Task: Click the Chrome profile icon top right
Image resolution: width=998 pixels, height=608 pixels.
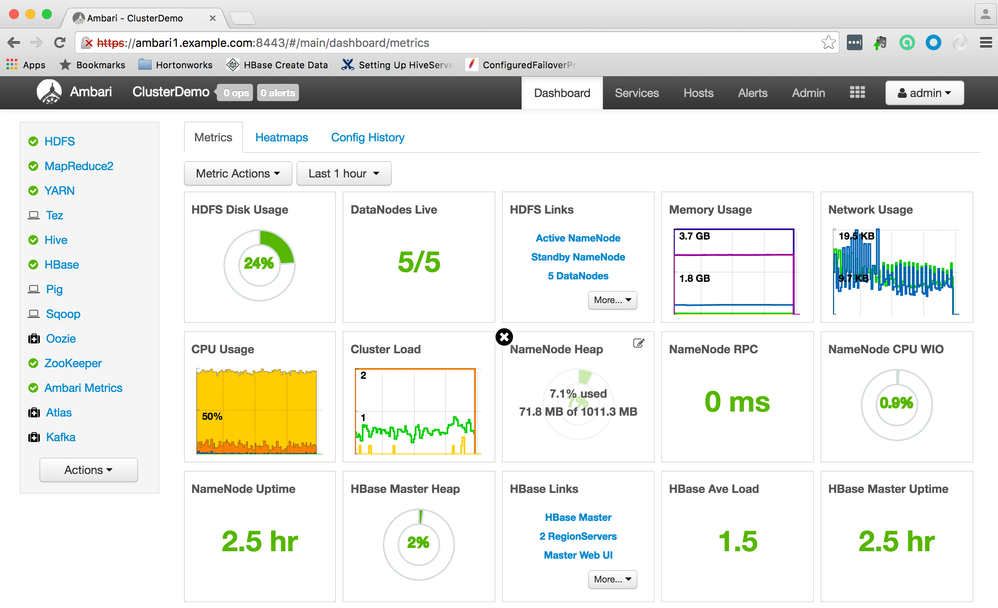Action: click(x=984, y=13)
